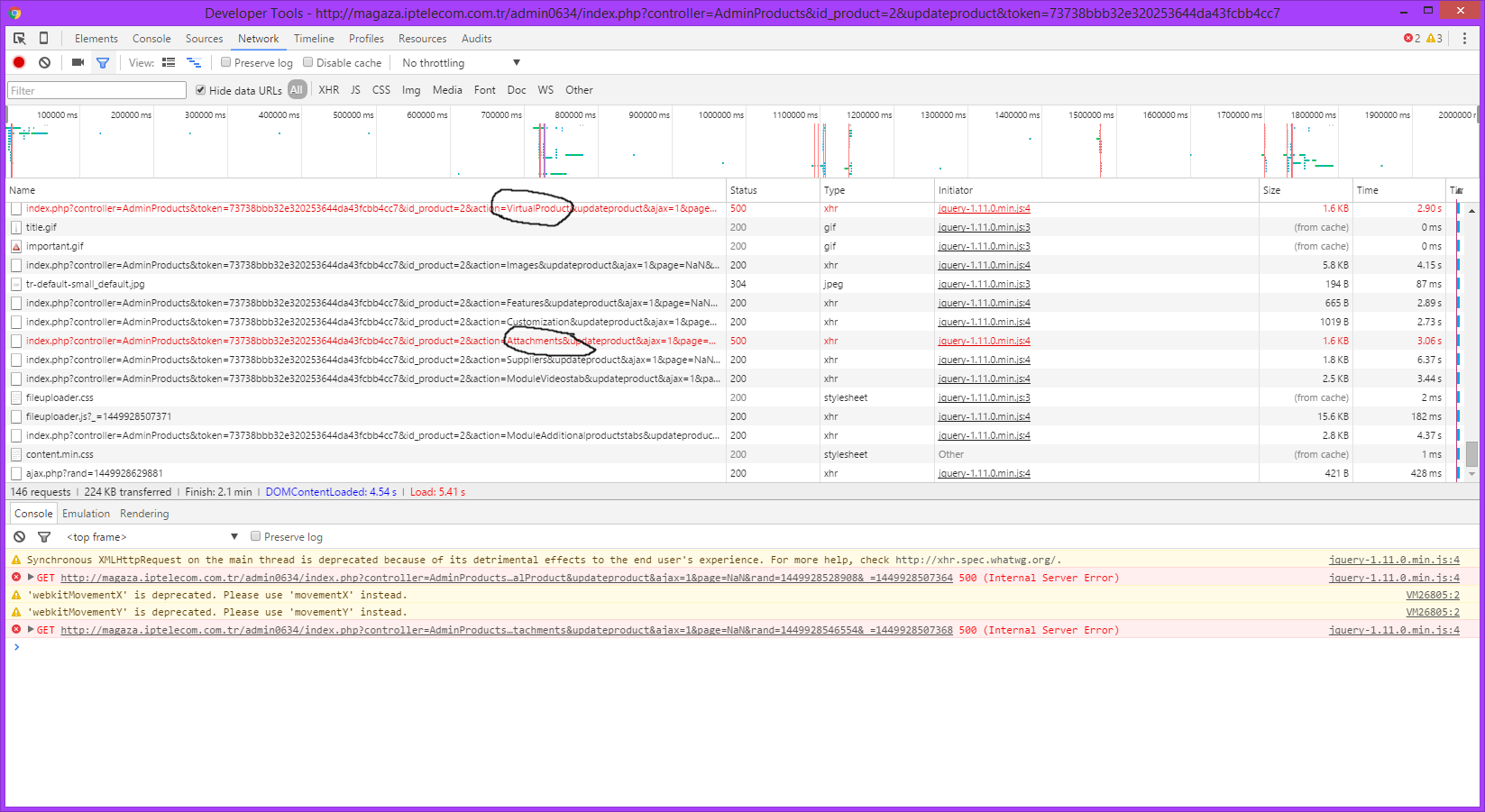This screenshot has width=1485, height=812.
Task: Open jquery-1.11.0.min.js:4 link for Synchronous XMLHttpRequest warning
Action: (x=1393, y=560)
